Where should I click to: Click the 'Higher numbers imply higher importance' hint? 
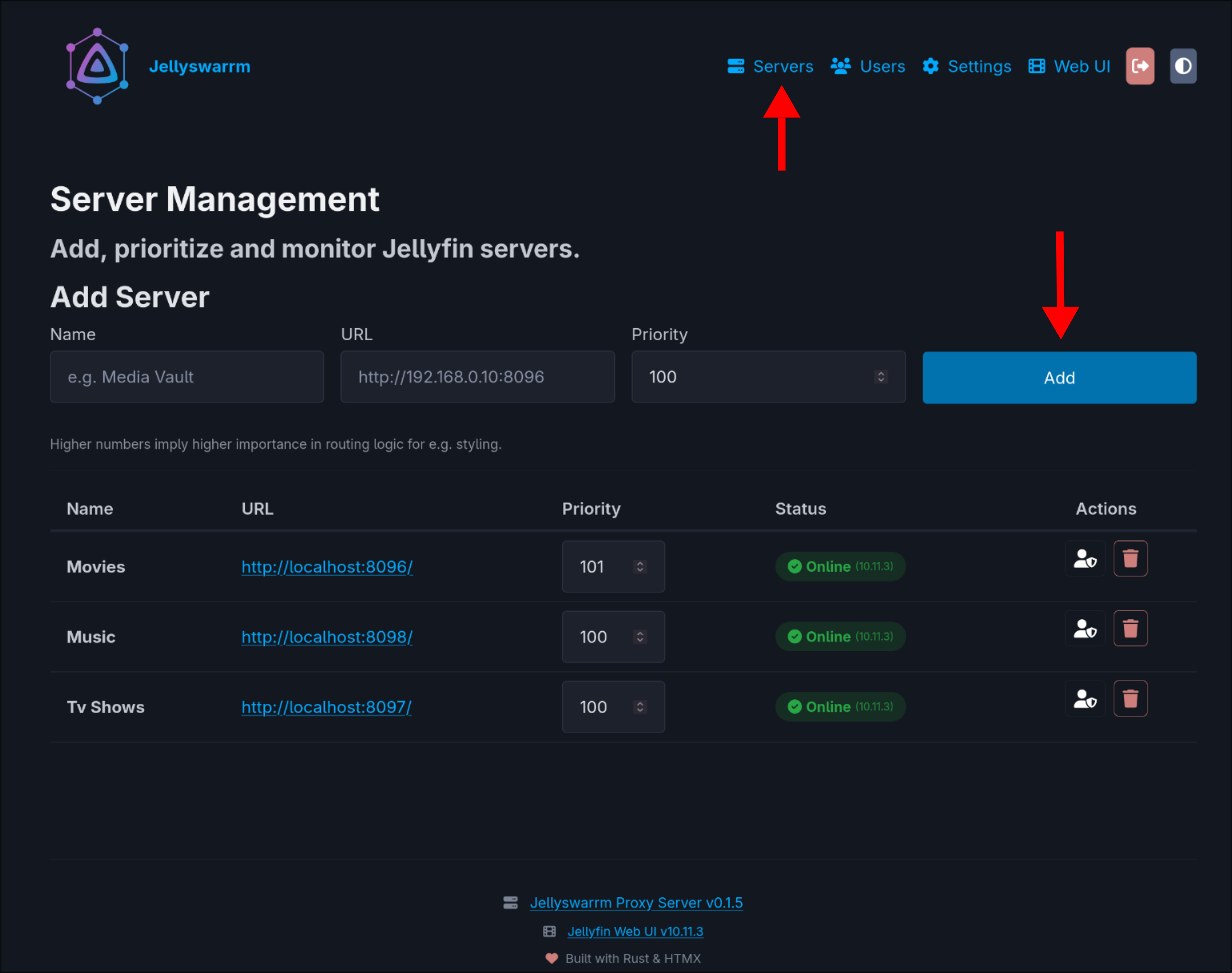tap(275, 444)
